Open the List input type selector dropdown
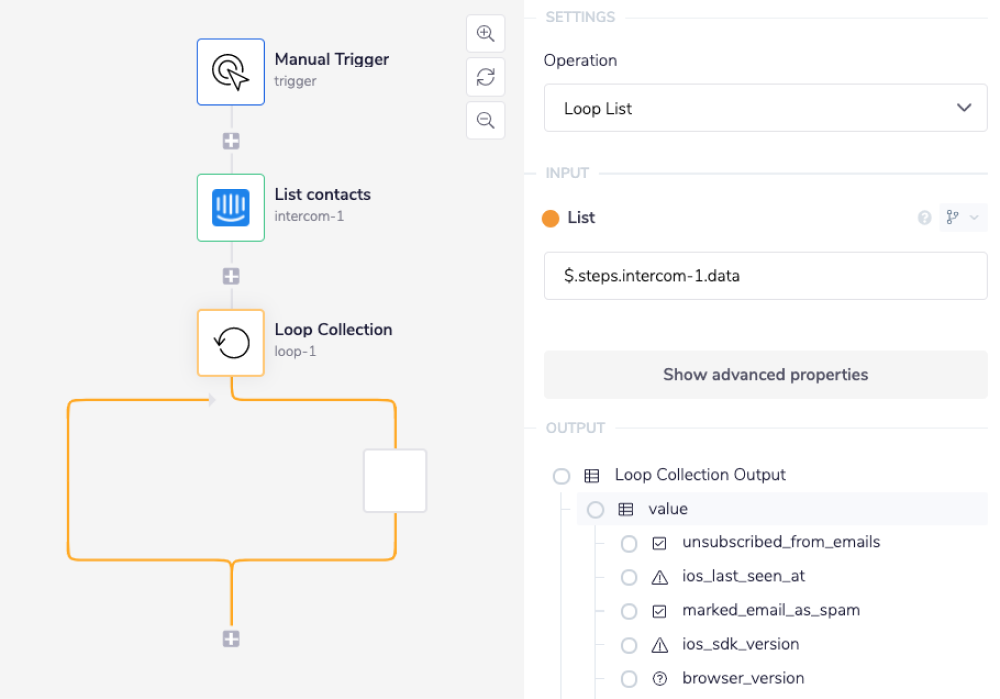This screenshot has width=1000, height=699. pyautogui.click(x=962, y=218)
